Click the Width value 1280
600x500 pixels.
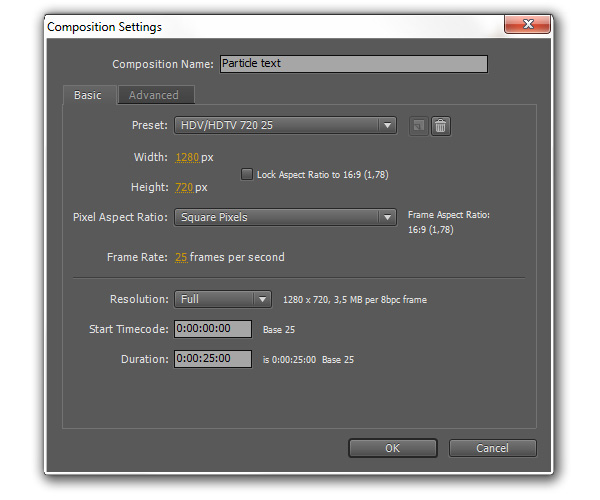click(187, 157)
